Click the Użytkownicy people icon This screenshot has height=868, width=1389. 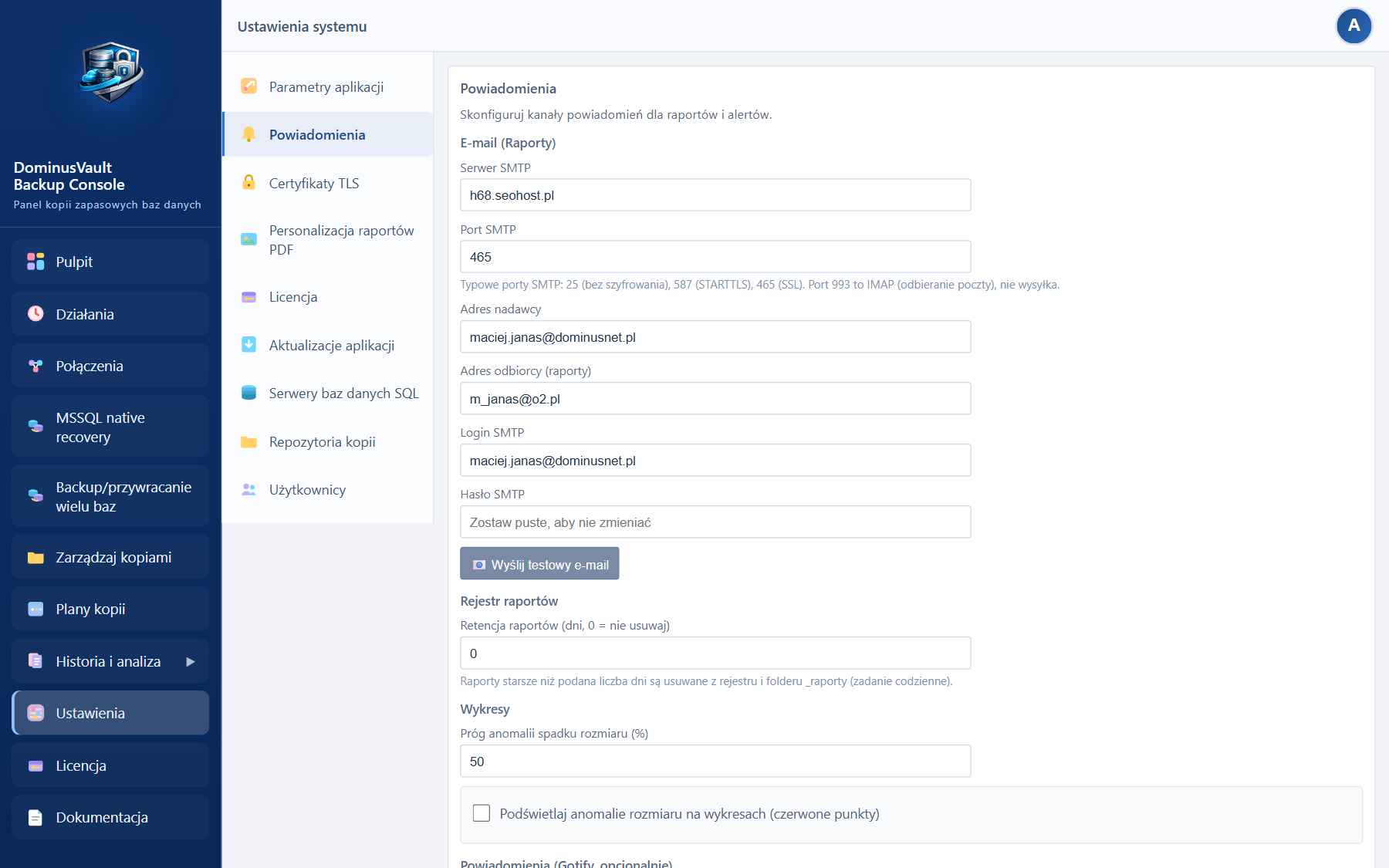click(x=248, y=489)
